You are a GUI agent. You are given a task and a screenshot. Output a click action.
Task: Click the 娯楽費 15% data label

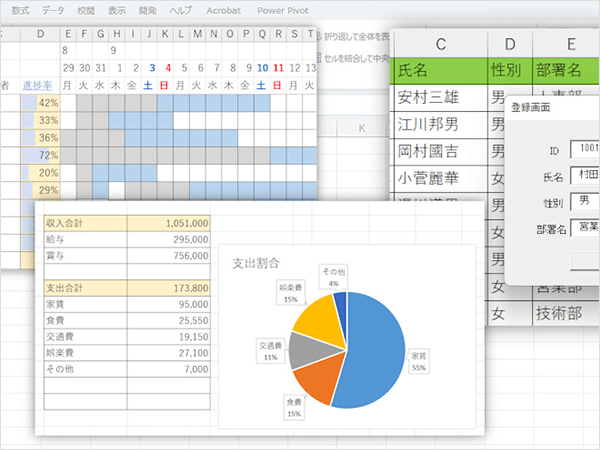290,293
